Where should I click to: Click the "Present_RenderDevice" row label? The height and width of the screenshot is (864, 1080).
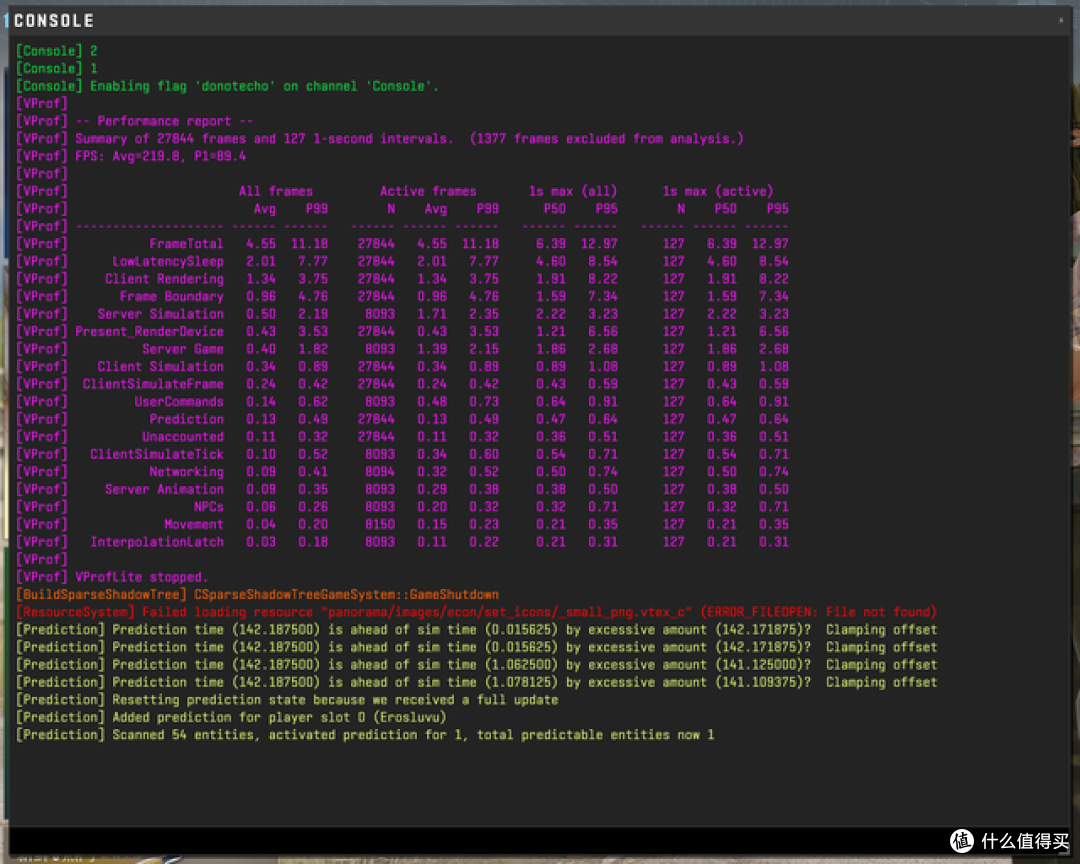pyautogui.click(x=149, y=331)
